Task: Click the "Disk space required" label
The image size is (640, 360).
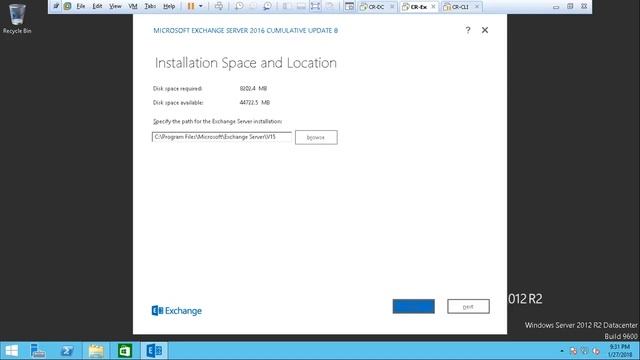Action: coord(178,89)
